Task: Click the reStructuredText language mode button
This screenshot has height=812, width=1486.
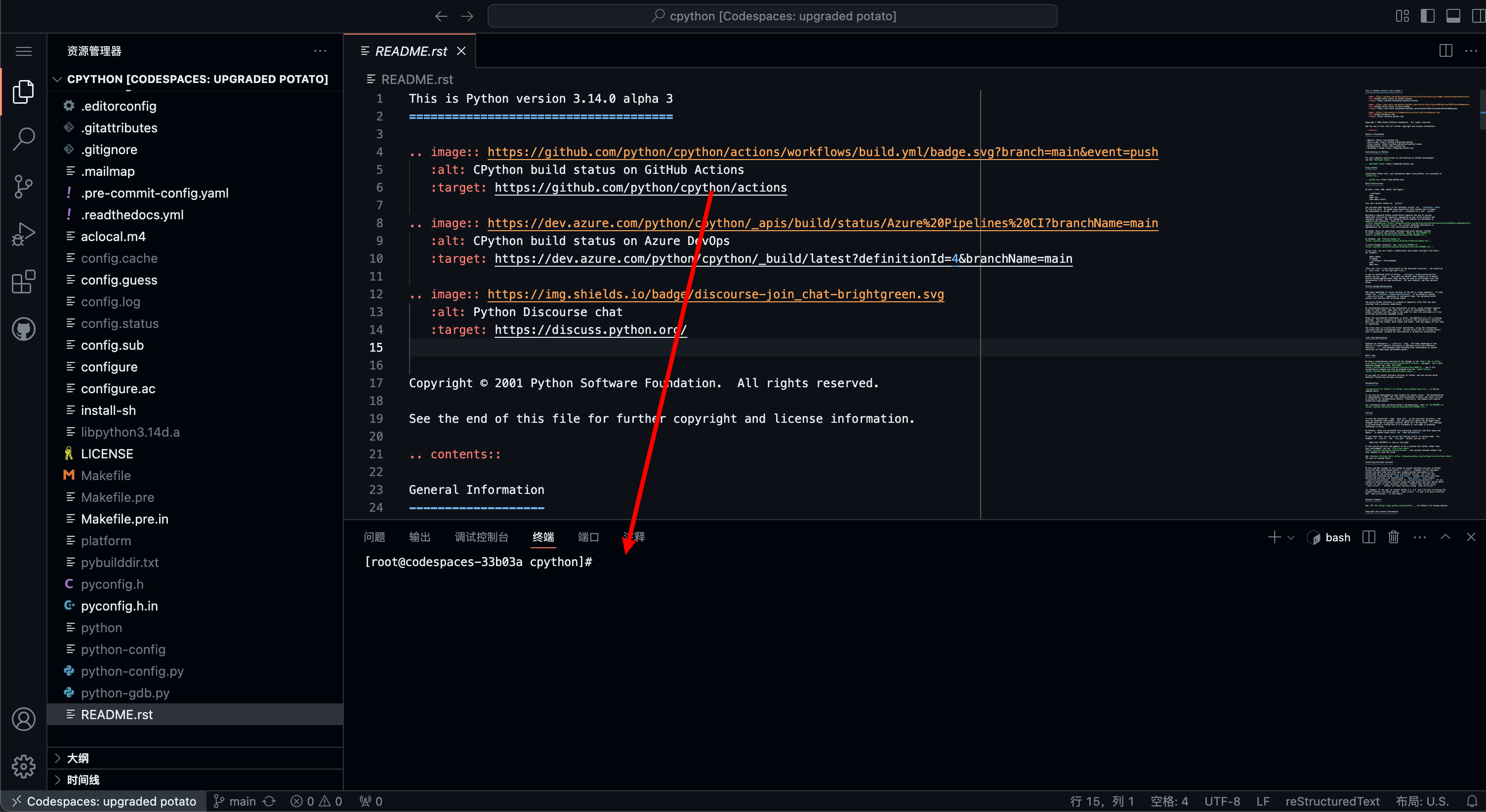Action: [1332, 801]
